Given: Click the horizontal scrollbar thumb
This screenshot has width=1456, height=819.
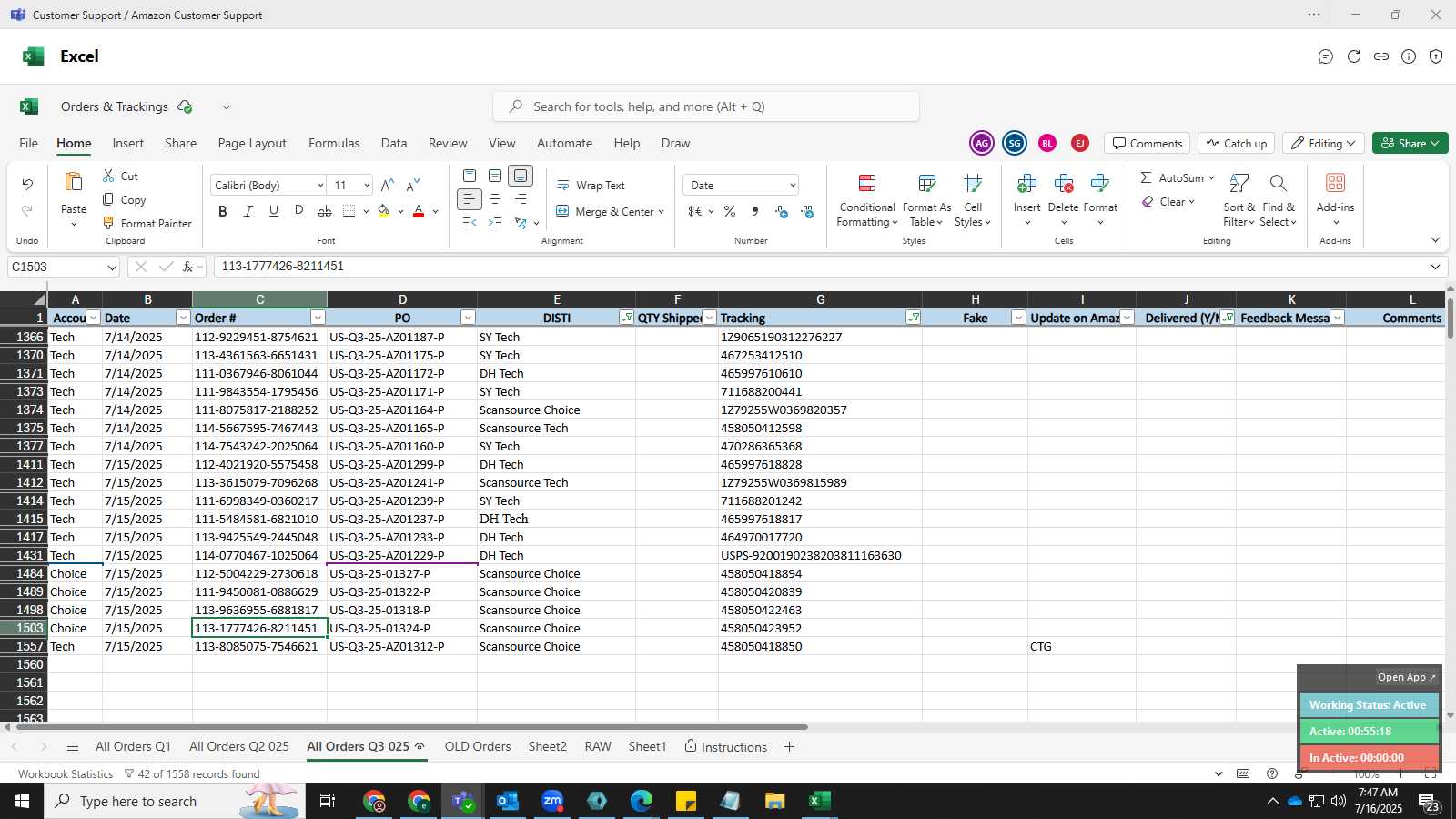Looking at the screenshot, I should click(411, 727).
